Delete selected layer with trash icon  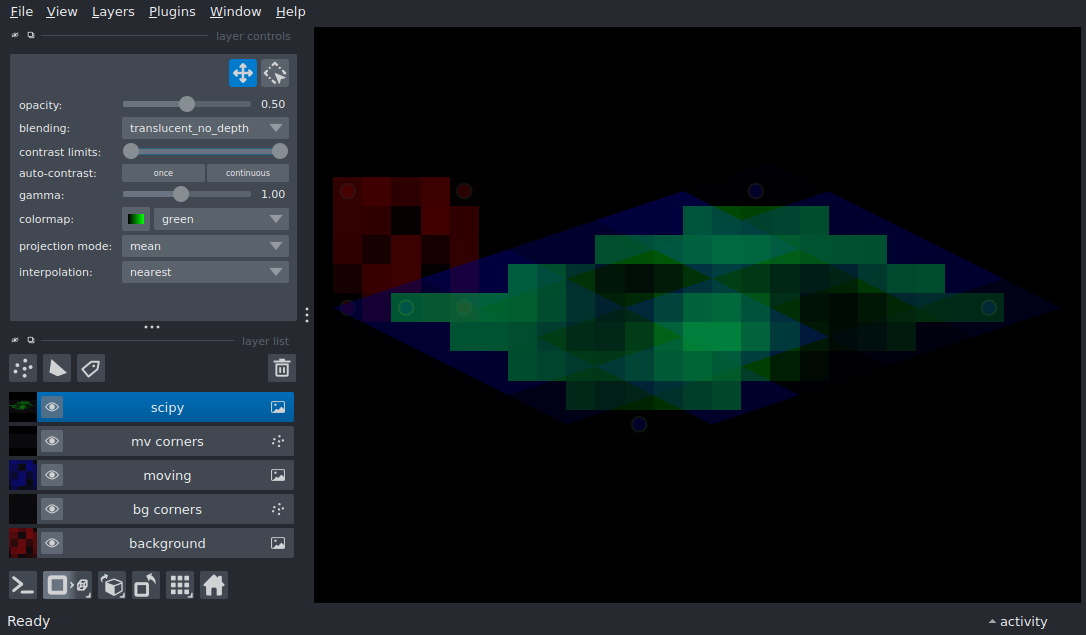tap(282, 368)
